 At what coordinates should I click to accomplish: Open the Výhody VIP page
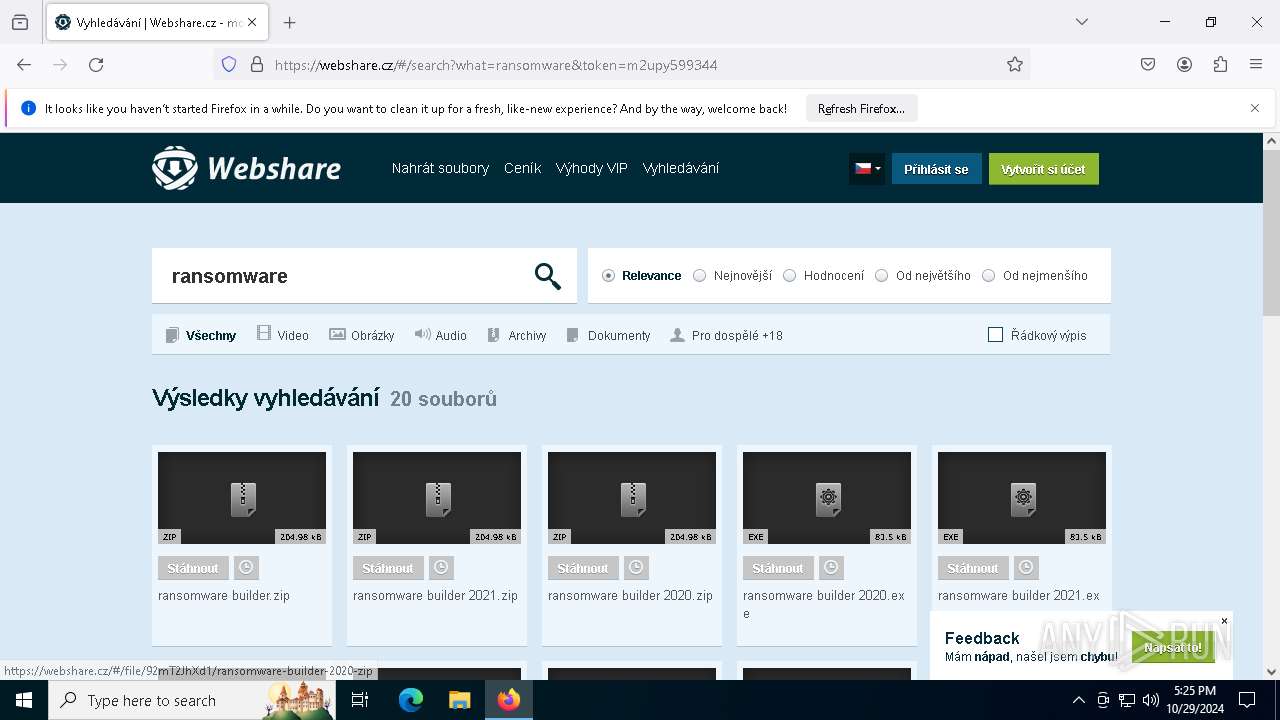[x=592, y=168]
